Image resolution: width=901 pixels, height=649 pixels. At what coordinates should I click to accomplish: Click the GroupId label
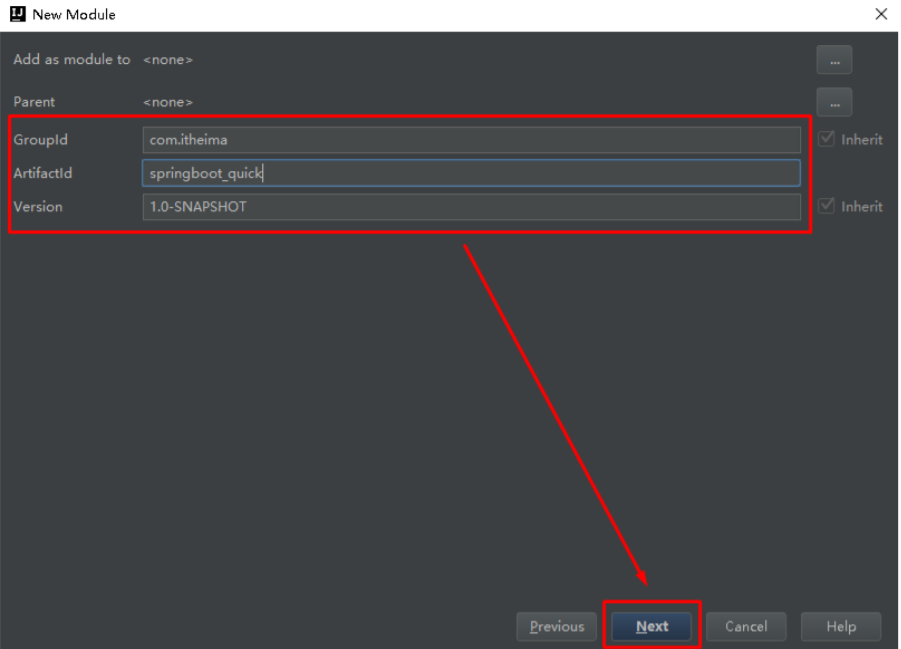(40, 140)
